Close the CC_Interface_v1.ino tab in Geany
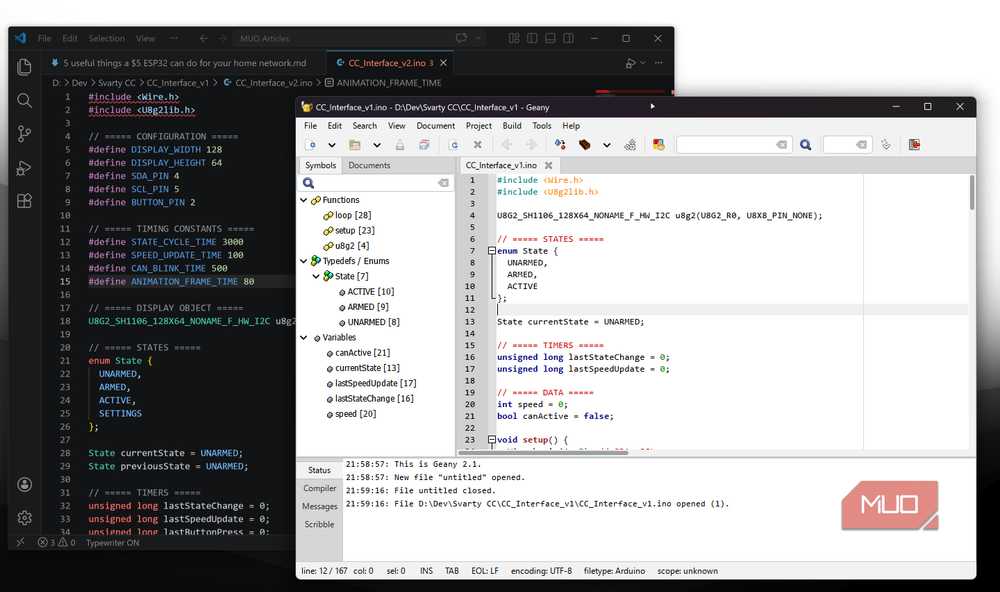1000x592 pixels. pyautogui.click(x=548, y=165)
